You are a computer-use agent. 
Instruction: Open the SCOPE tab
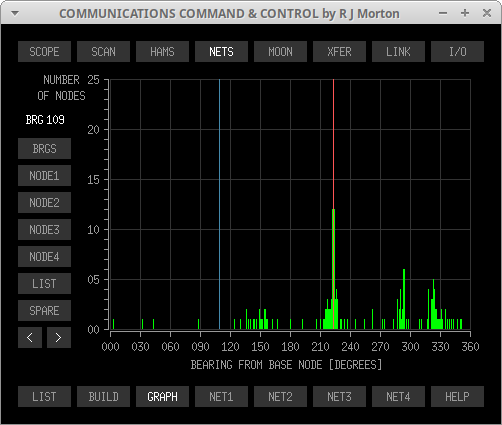[44, 52]
